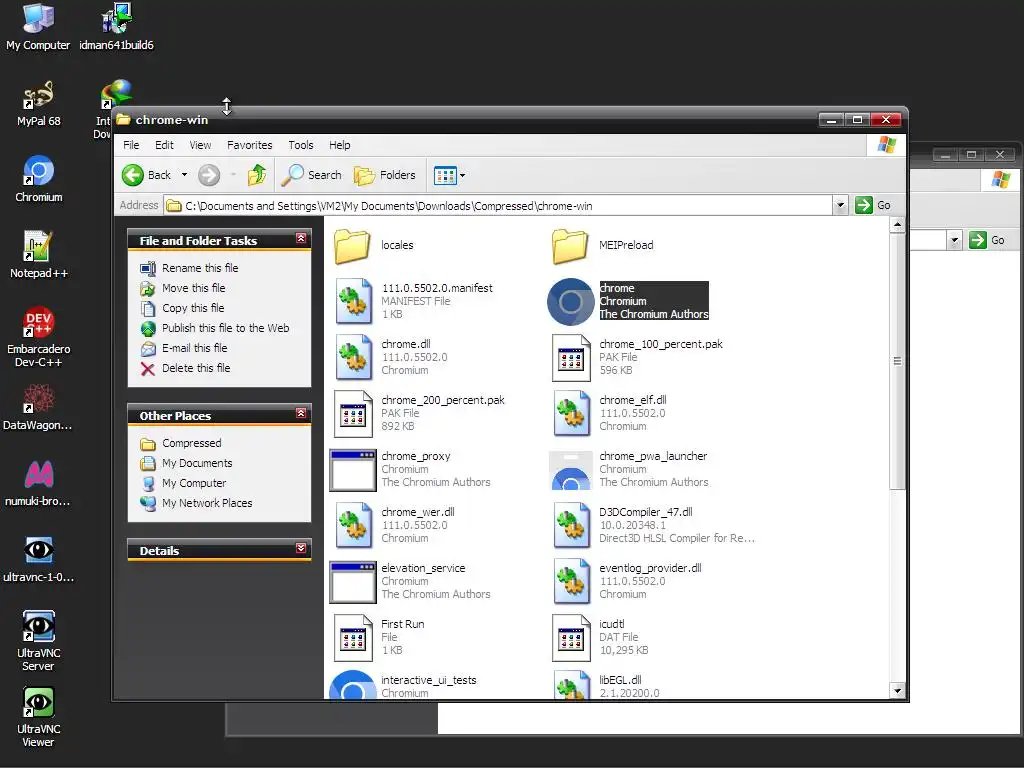Screen dimensions: 1024x768
Task: Go Back in the explorer toolbar
Action: point(147,175)
